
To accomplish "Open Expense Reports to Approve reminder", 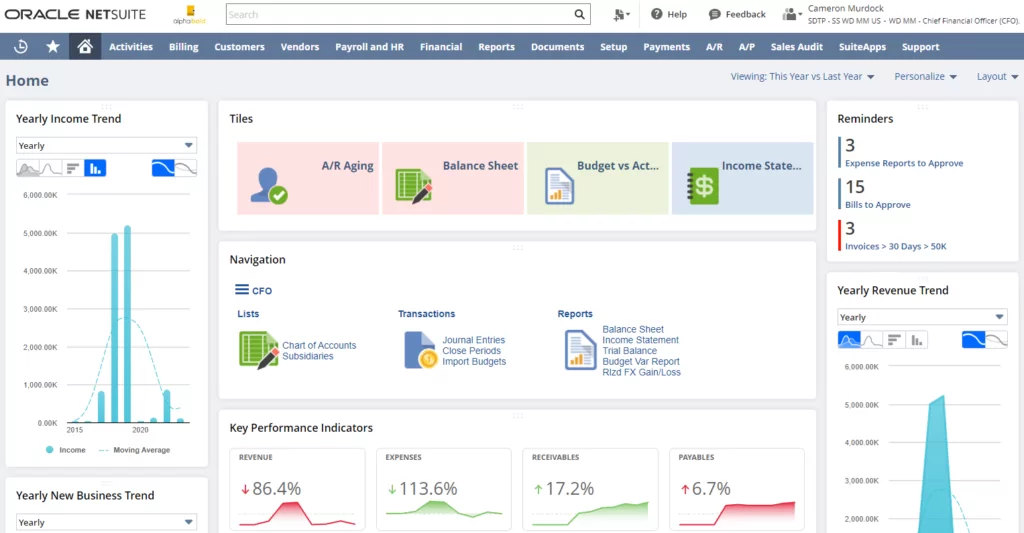I will pos(904,163).
